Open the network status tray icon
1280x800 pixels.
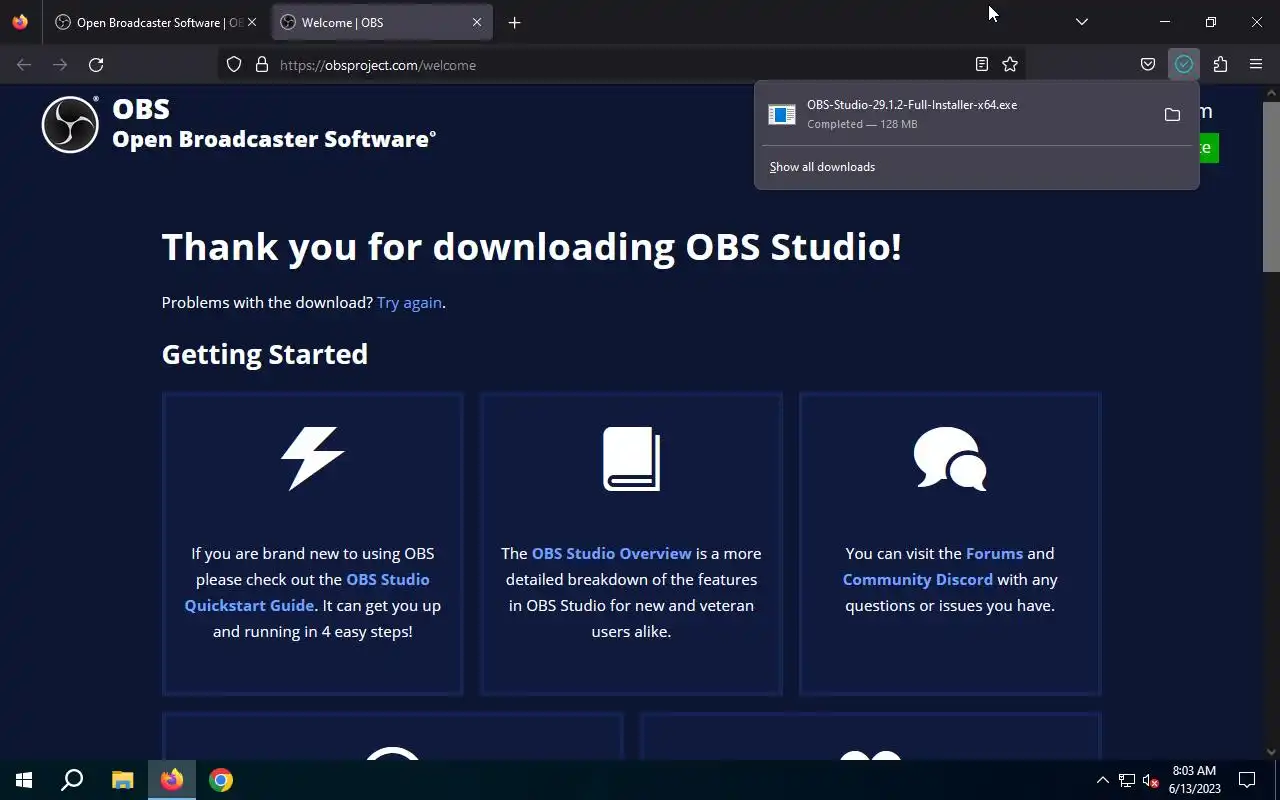[x=1127, y=780]
